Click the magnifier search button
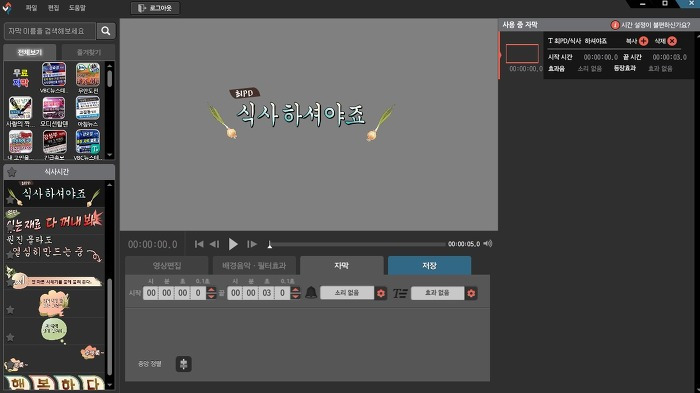Screen dimensions: 700x393 pos(106,31)
